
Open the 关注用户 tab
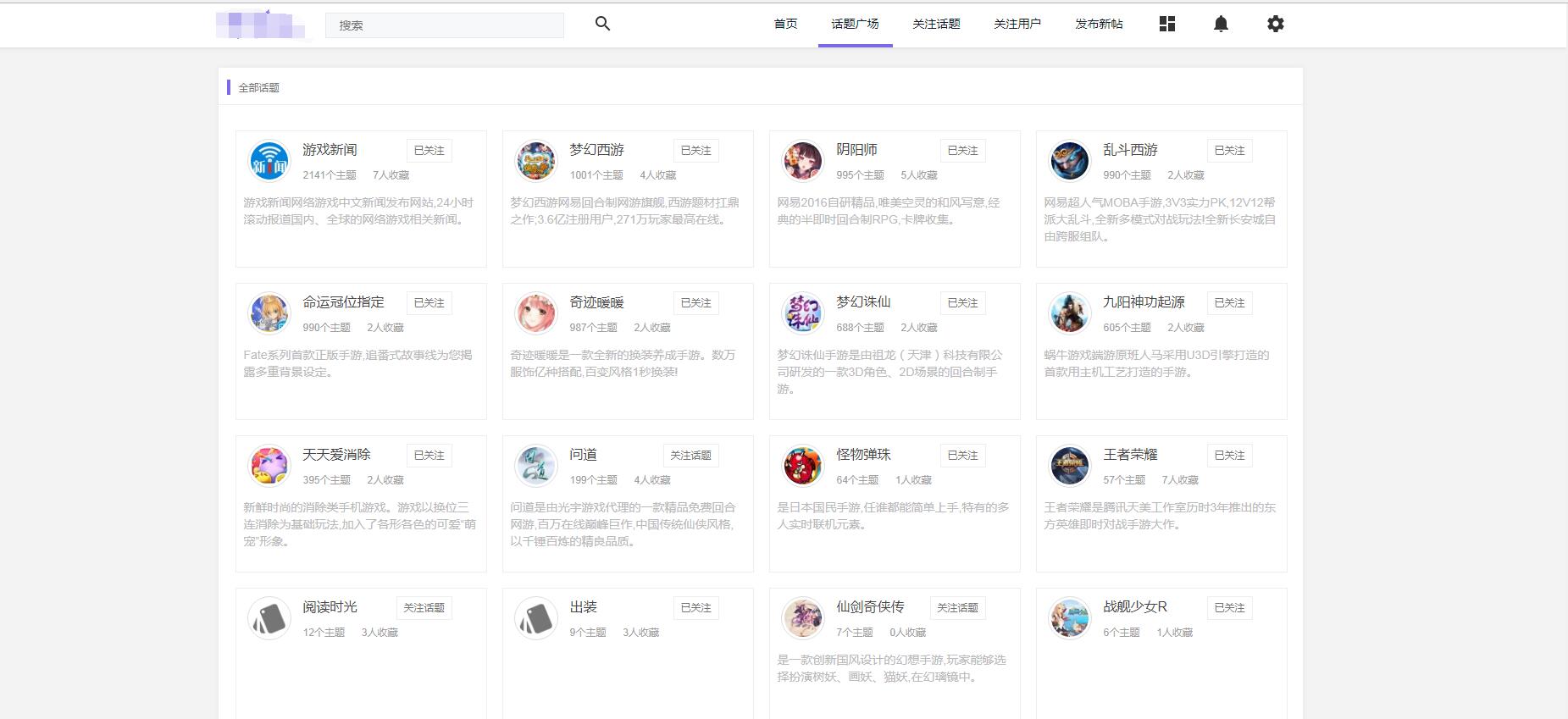click(x=1017, y=24)
